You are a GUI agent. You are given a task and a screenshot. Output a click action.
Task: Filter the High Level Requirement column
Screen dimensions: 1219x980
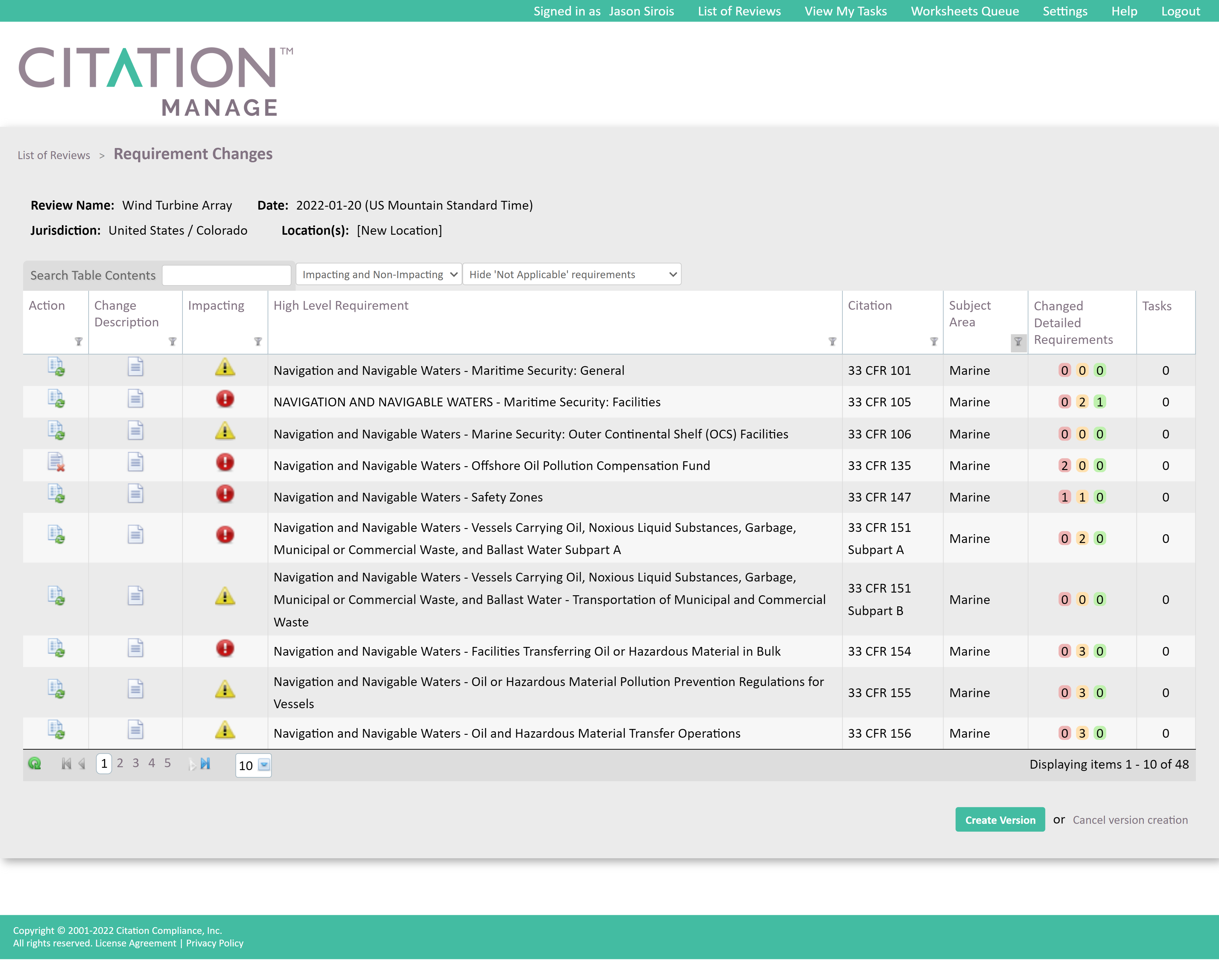pyautogui.click(x=832, y=342)
